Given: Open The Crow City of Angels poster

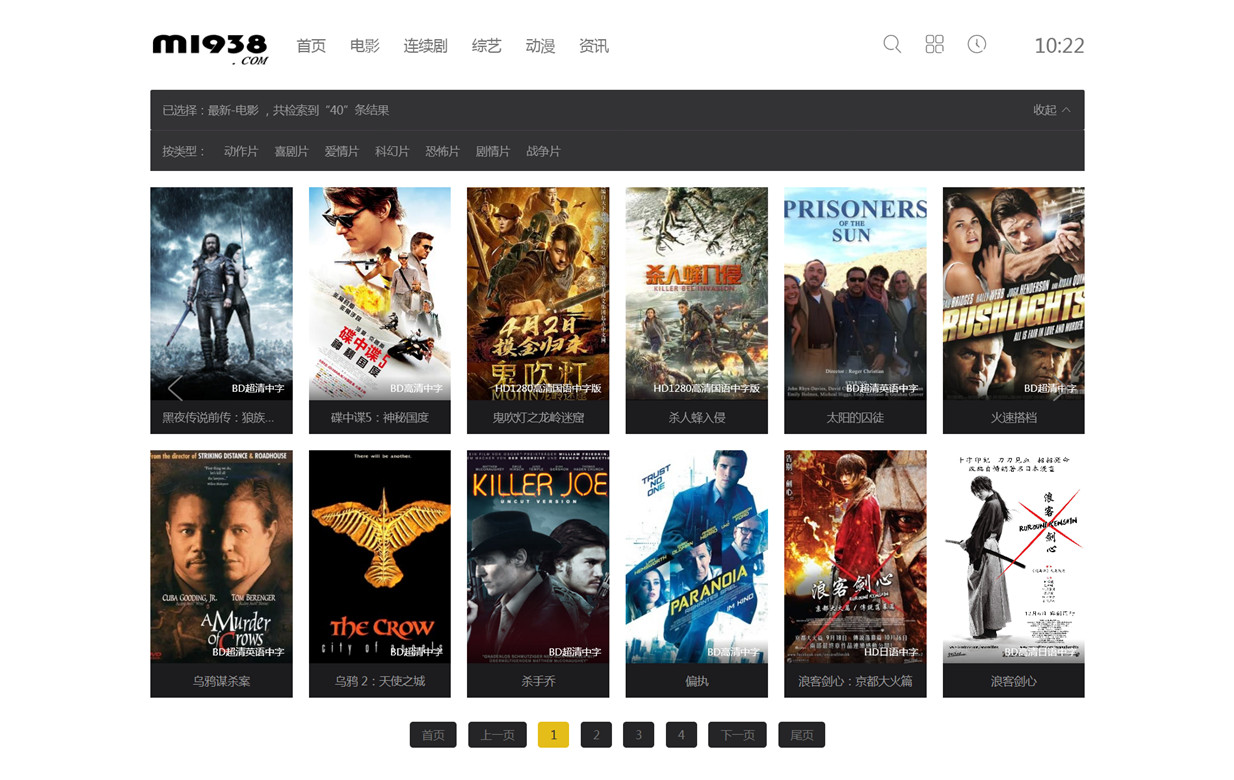Looking at the screenshot, I should 380,557.
